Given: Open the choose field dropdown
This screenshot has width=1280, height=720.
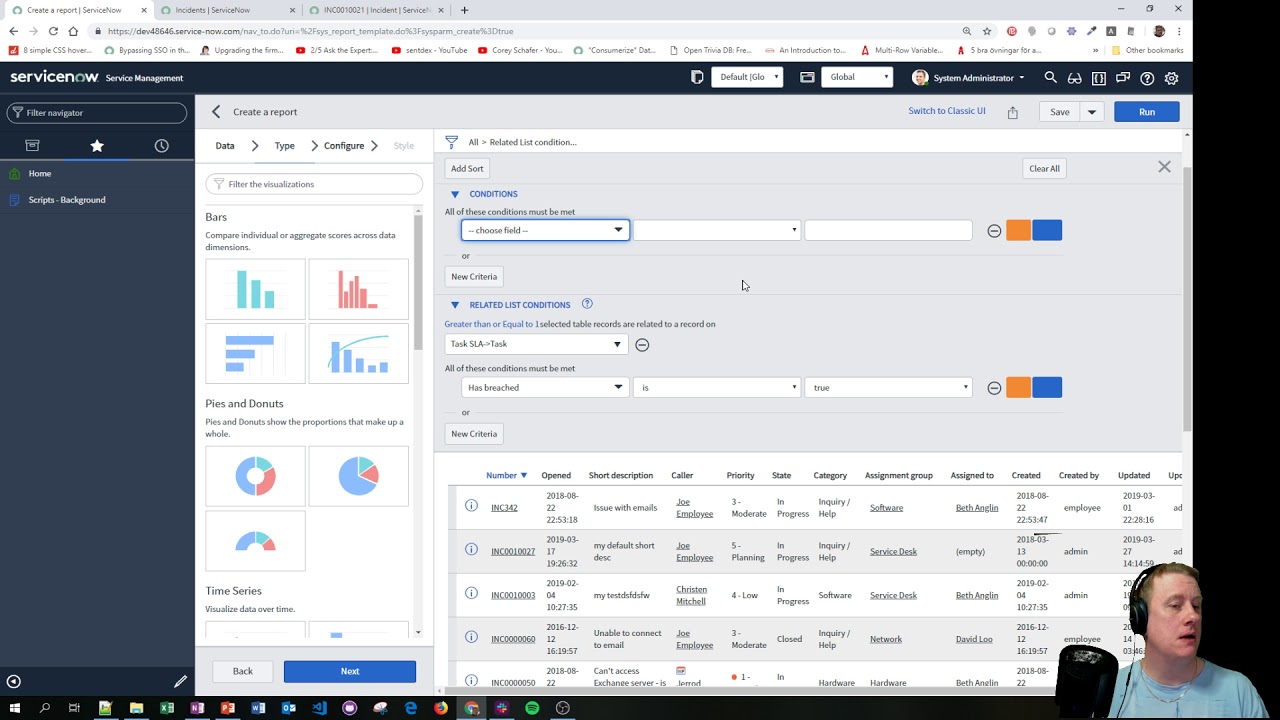Looking at the screenshot, I should [545, 230].
